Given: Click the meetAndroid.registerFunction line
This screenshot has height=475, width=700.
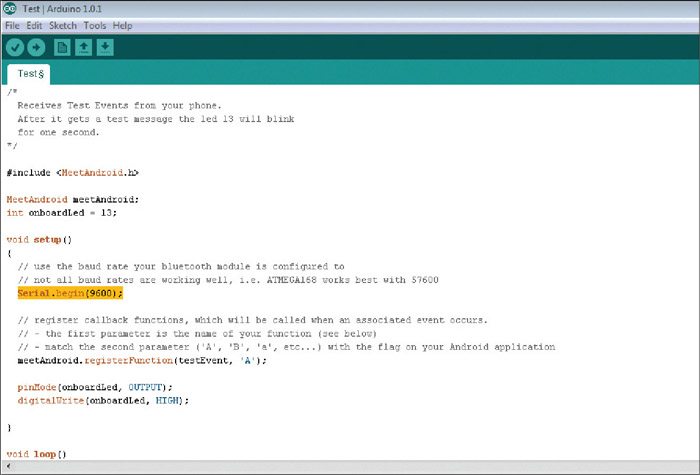Looking at the screenshot, I should pos(142,360).
